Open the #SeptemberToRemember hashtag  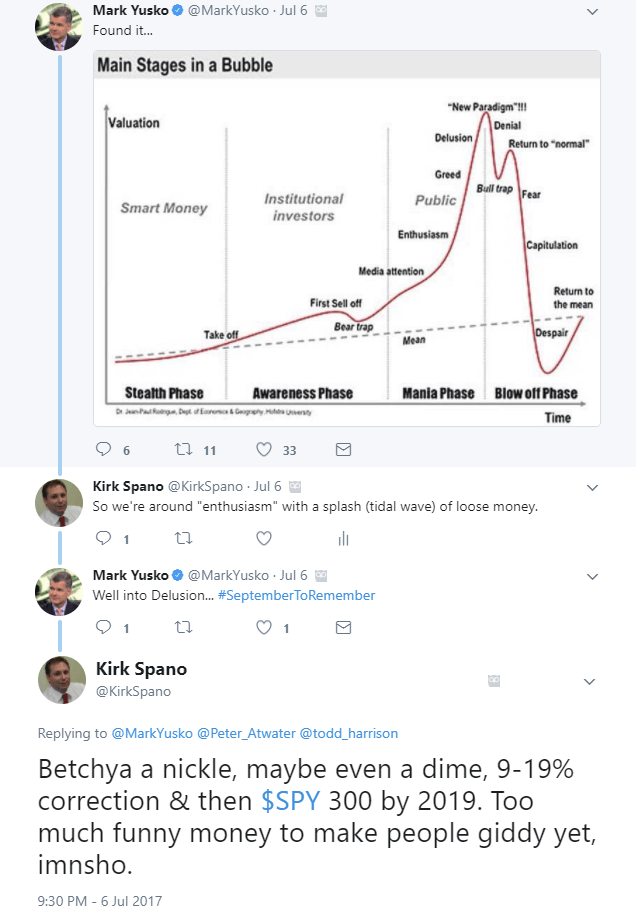coord(295,595)
